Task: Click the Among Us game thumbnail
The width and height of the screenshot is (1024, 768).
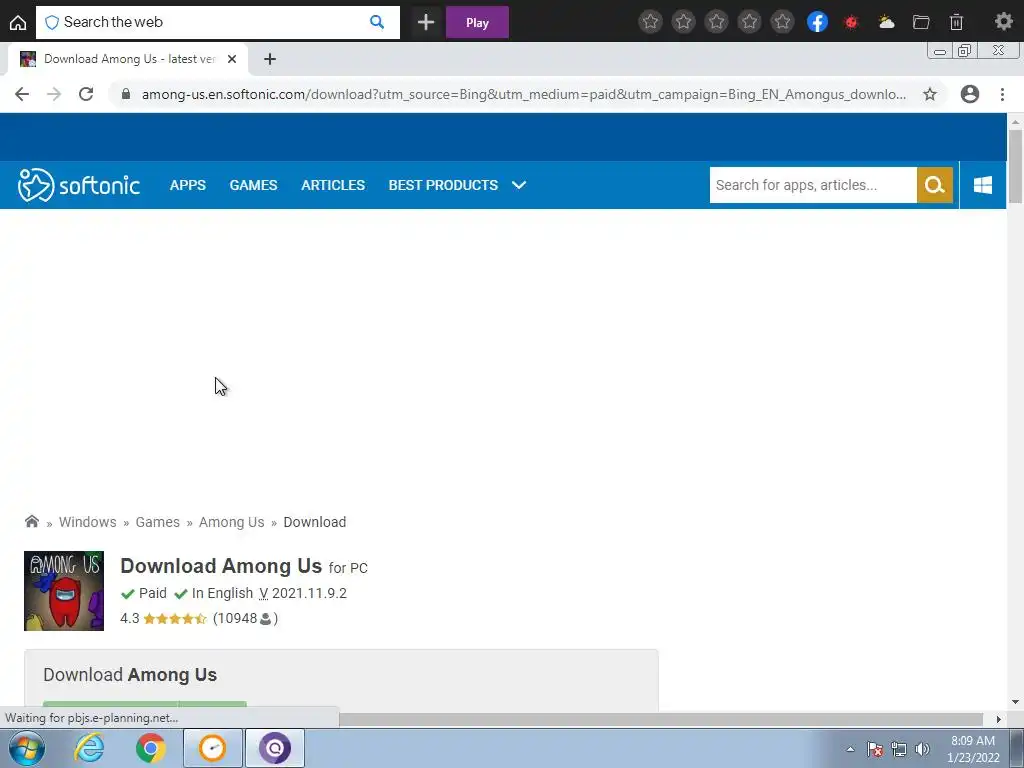Action: point(64,591)
